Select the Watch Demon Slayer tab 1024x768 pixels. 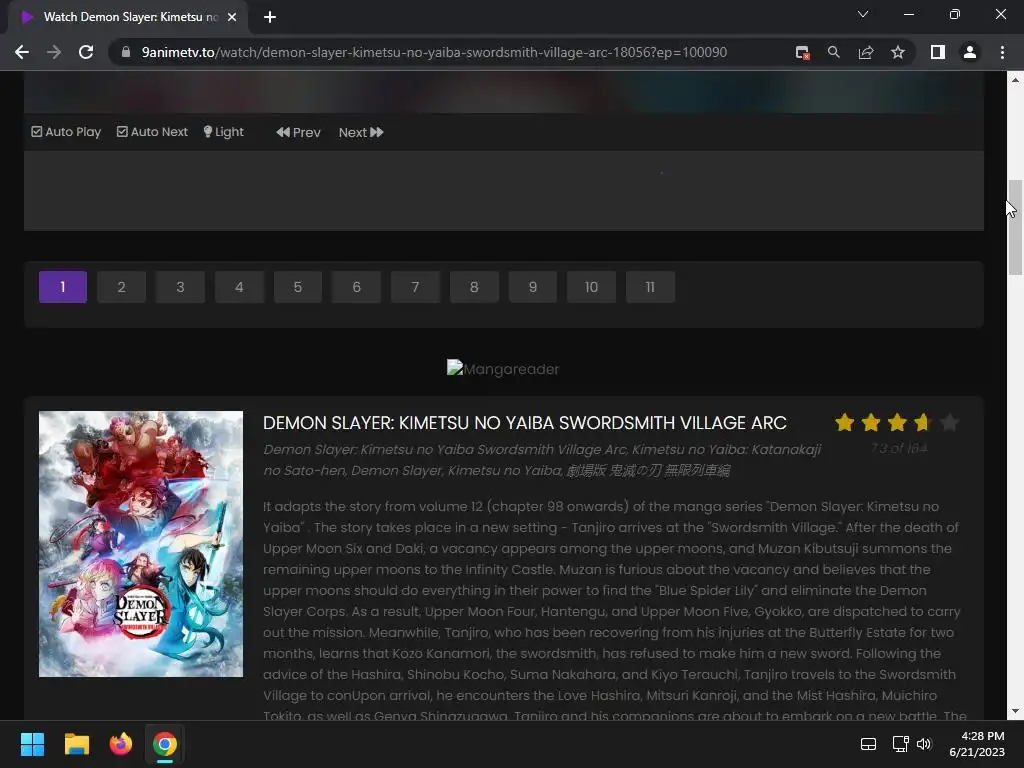coord(127,17)
